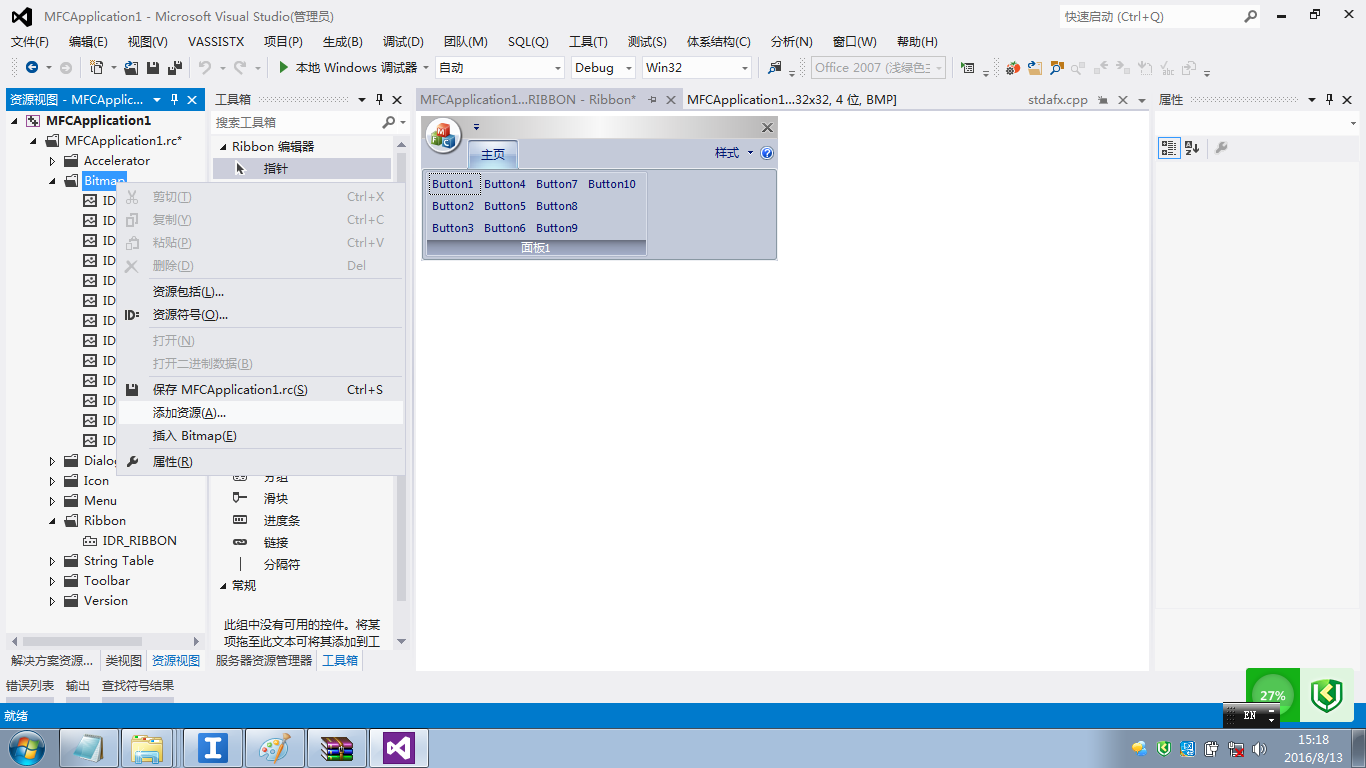Select the 主页 ribbon category tab
Image resolution: width=1366 pixels, height=768 pixels.
[493, 154]
